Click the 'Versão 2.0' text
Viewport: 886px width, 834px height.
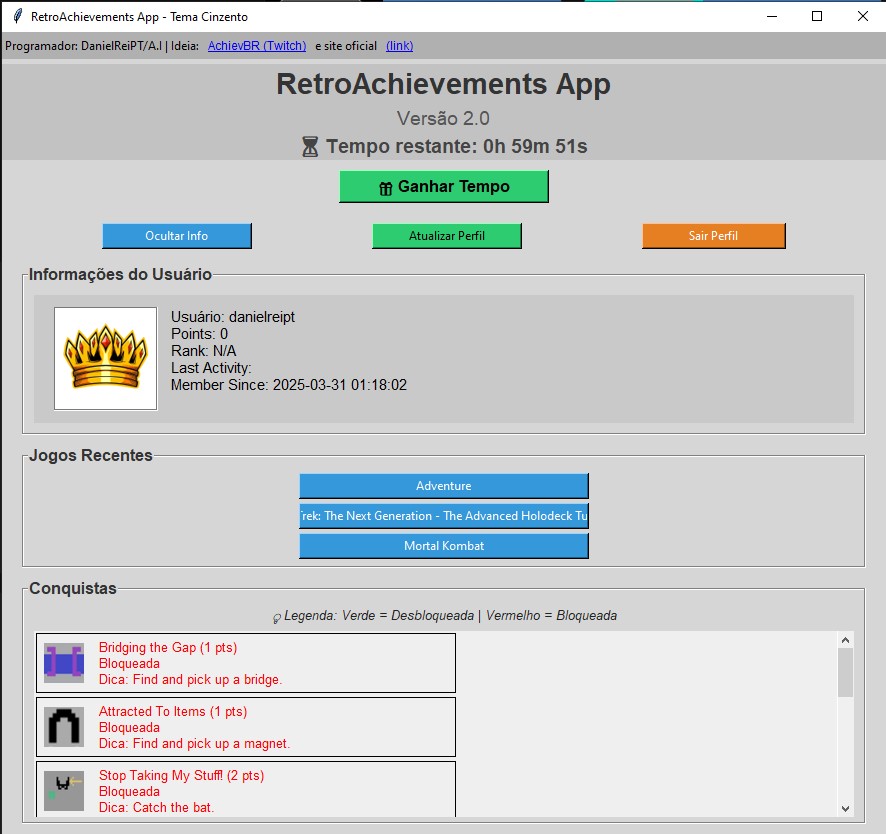[443, 118]
